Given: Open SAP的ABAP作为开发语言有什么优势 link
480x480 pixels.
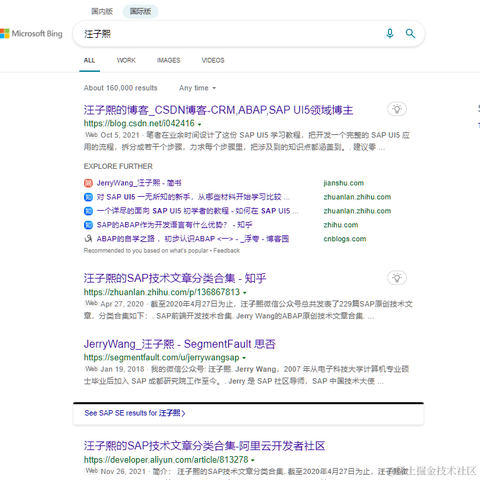Looking at the screenshot, I should tap(174, 225).
